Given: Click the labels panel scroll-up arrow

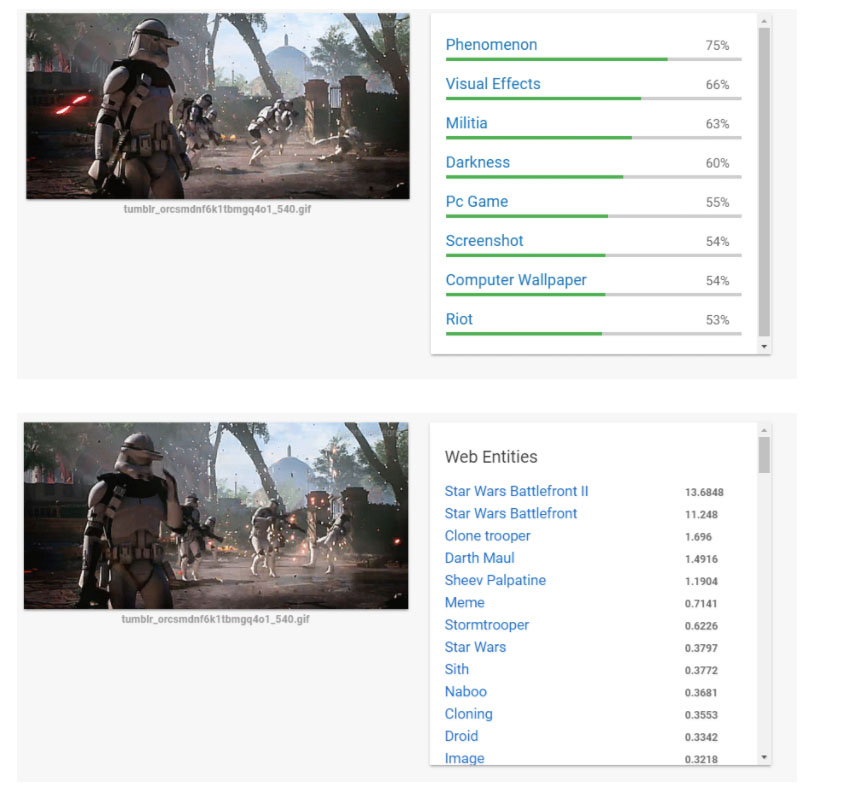Looking at the screenshot, I should click(x=764, y=21).
